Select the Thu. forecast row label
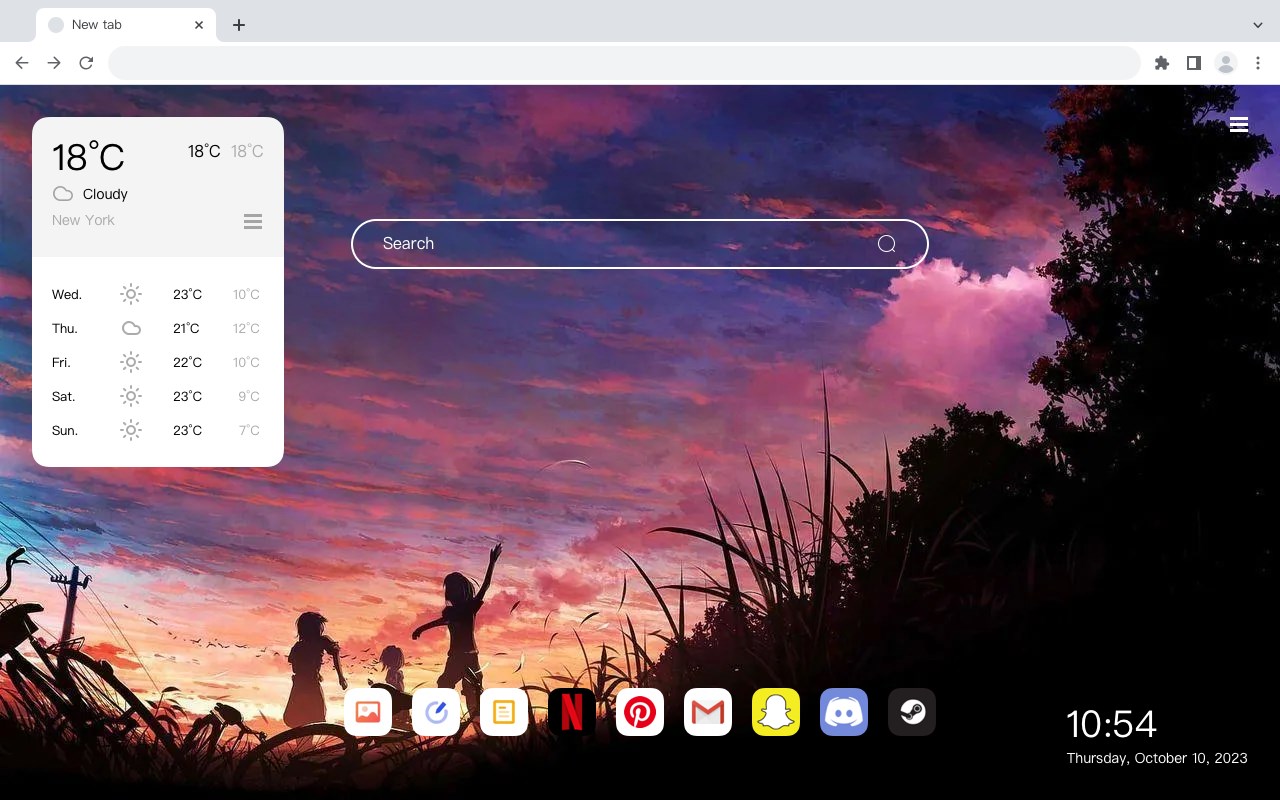 pos(65,329)
